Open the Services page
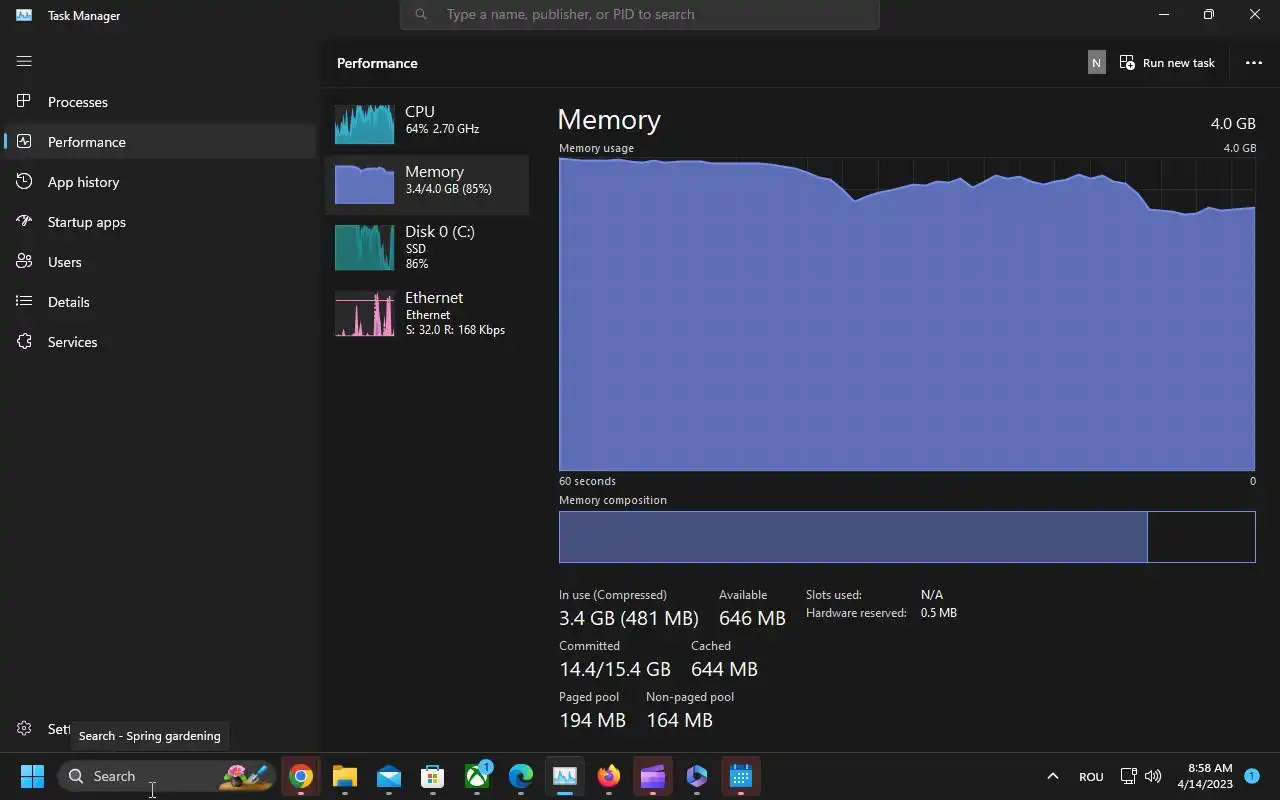Image resolution: width=1280 pixels, height=800 pixels. [x=160, y=341]
